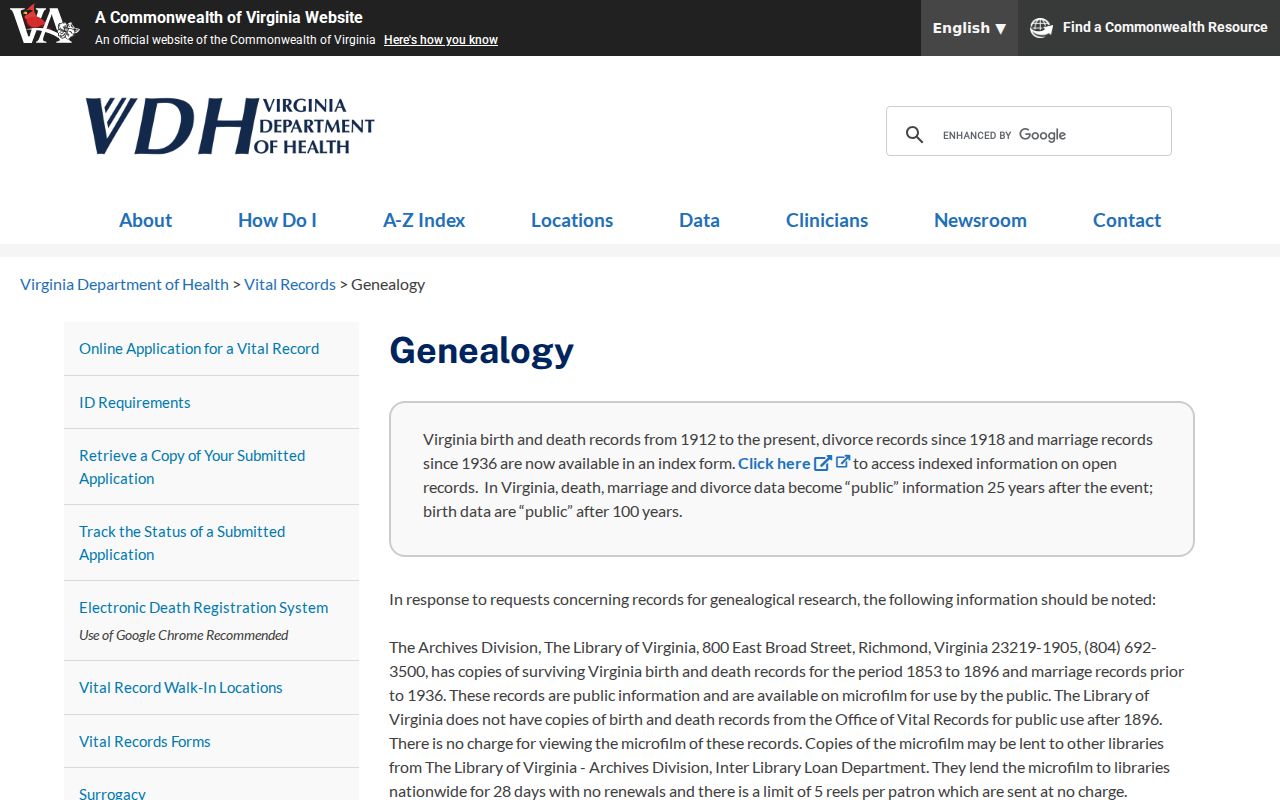Open the ID Requirements sidebar link
The image size is (1280, 800).
point(135,402)
